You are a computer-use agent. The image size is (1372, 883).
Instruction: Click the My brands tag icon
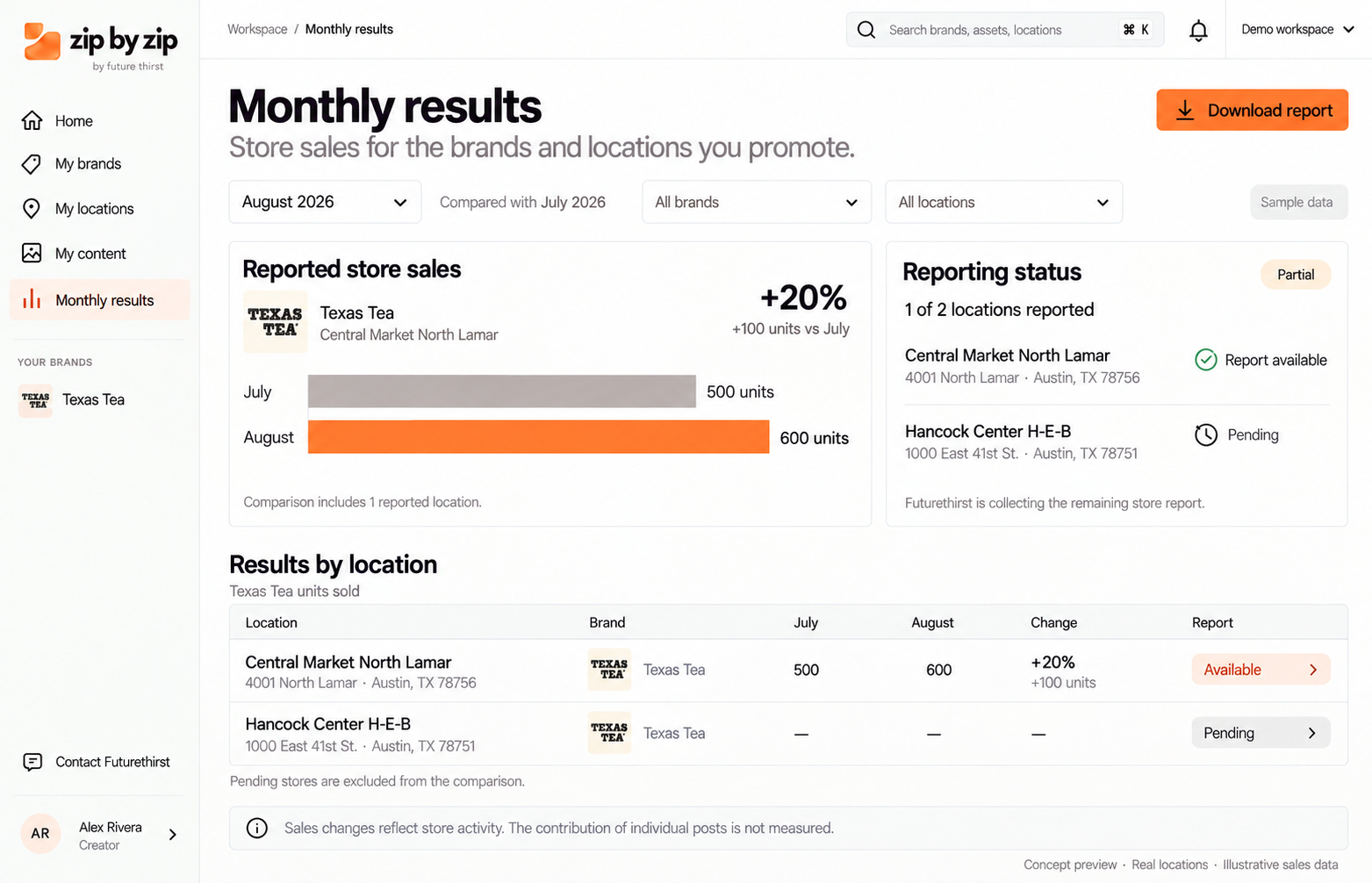(32, 164)
